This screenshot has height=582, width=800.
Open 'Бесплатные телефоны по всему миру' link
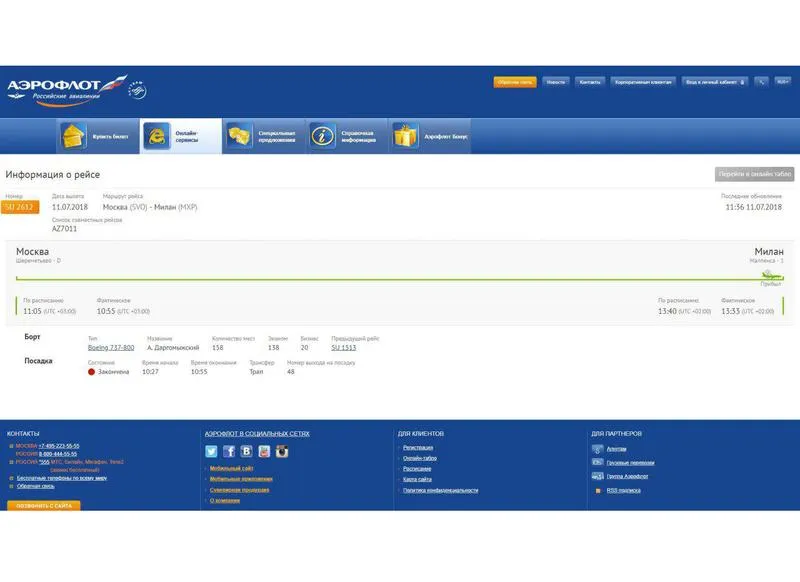62,478
